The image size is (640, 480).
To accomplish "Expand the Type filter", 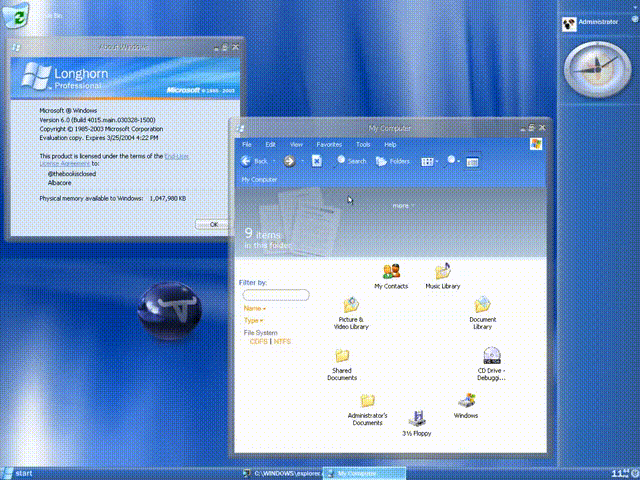I will [x=253, y=320].
